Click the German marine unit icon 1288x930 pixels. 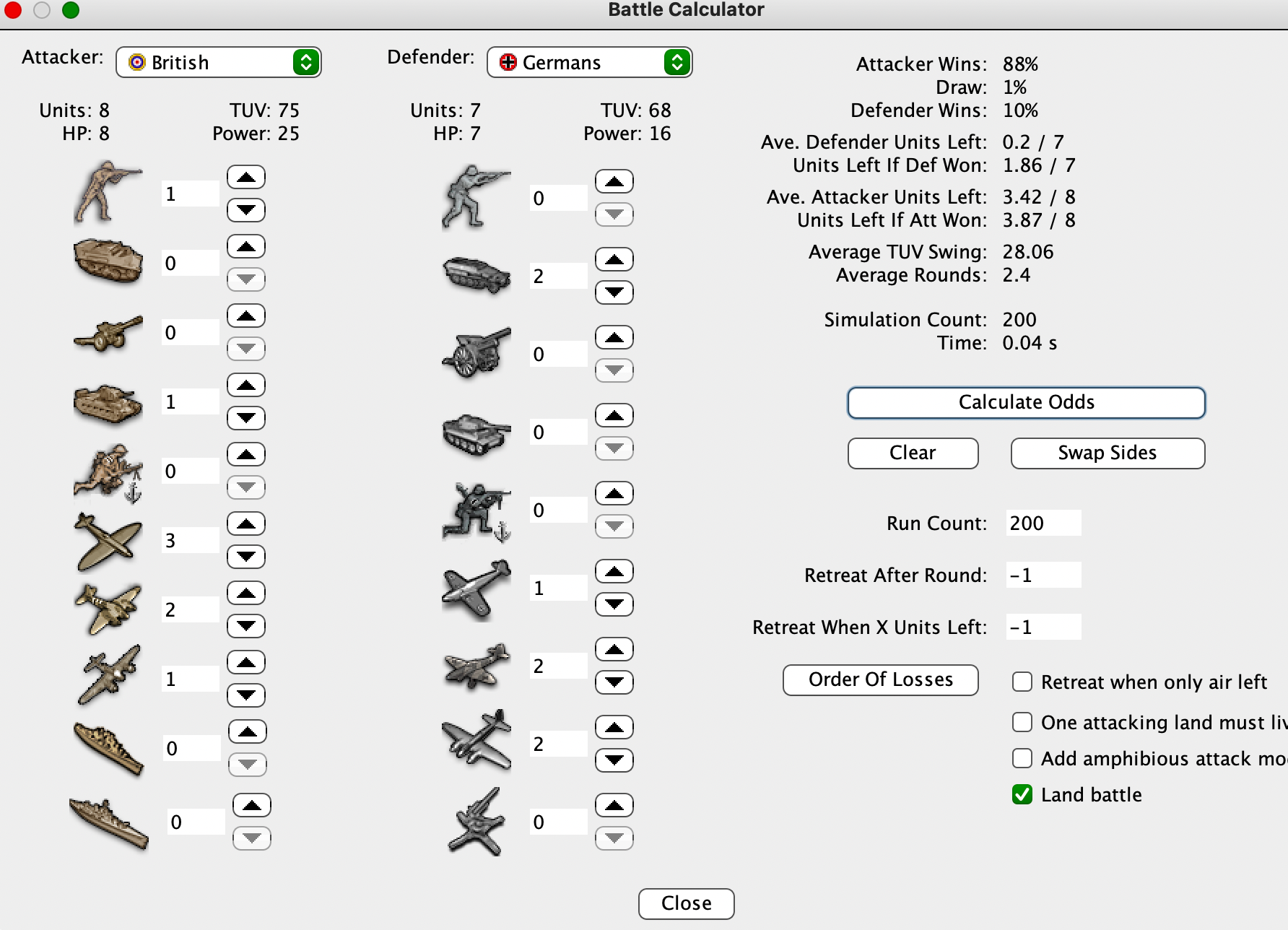point(477,511)
